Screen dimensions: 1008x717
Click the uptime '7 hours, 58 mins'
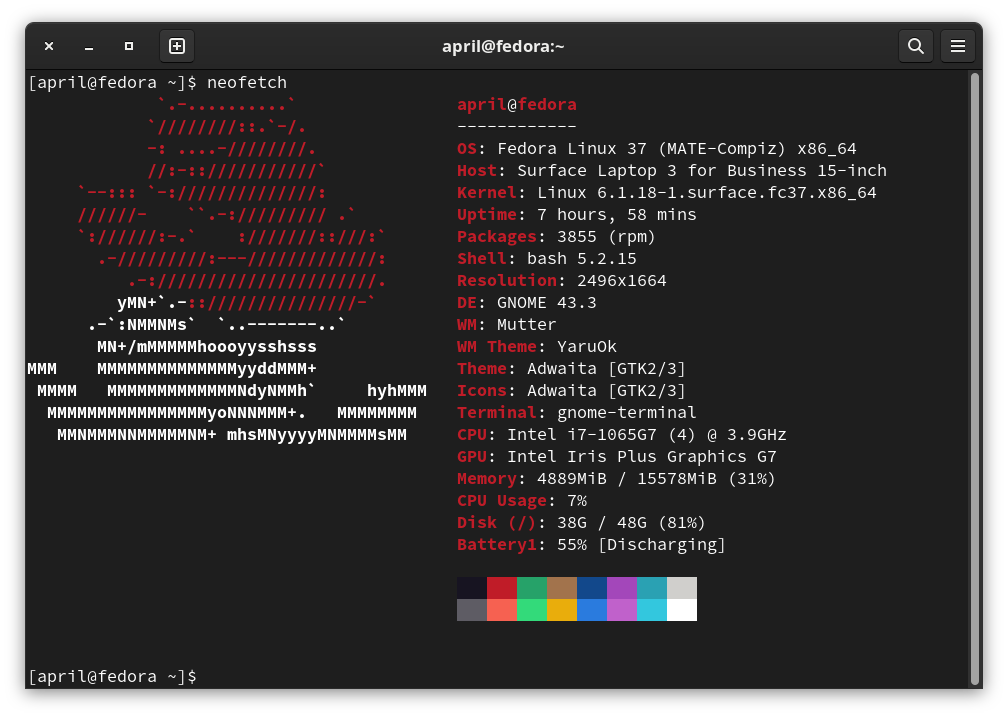[x=617, y=214]
